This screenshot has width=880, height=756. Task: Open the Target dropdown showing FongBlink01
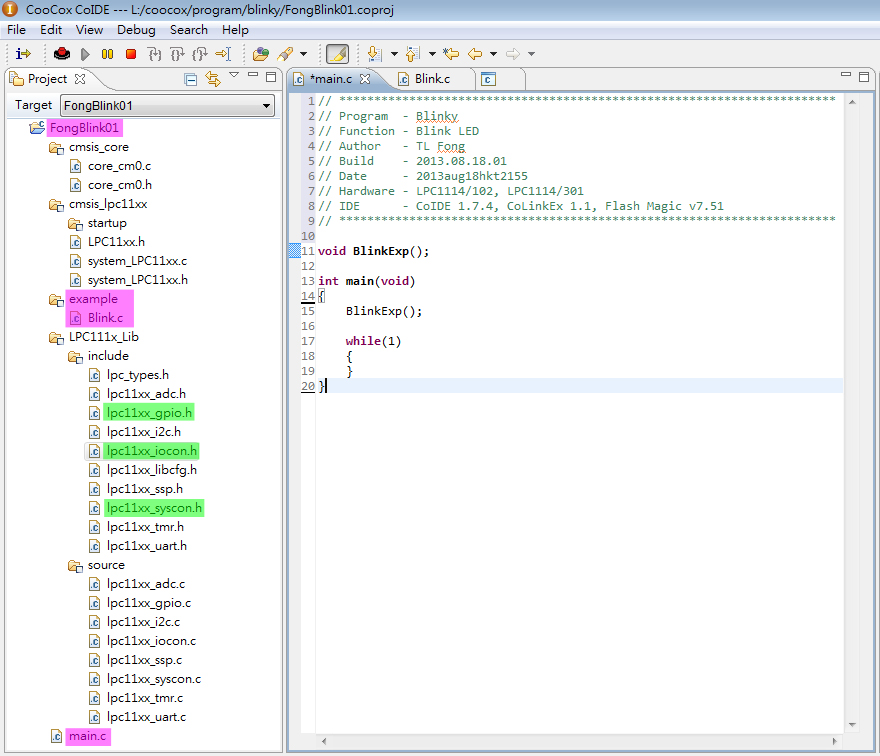pyautogui.click(x=167, y=105)
